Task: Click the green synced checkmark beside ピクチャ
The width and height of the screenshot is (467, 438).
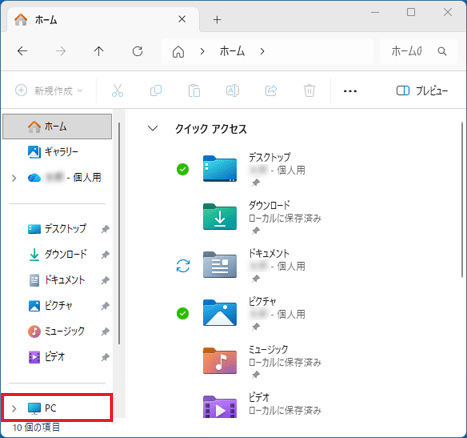Action: pyautogui.click(x=183, y=313)
